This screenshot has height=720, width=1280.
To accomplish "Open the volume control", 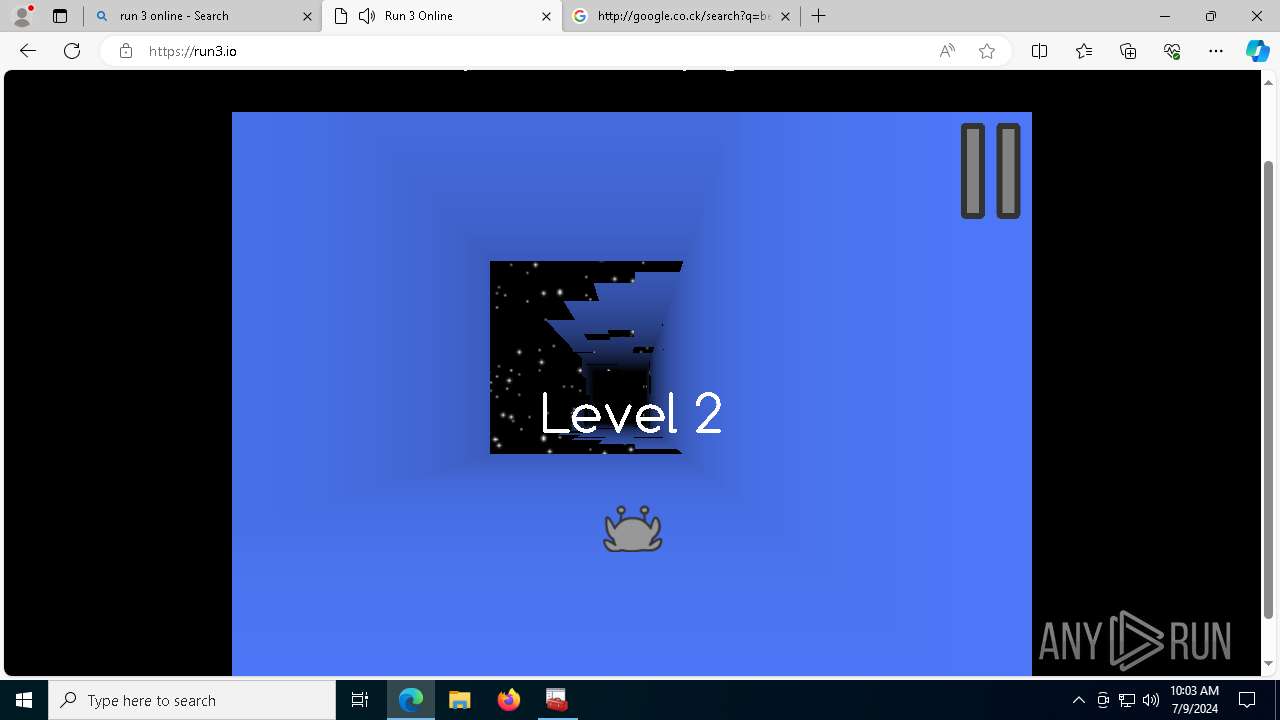I will [x=1151, y=700].
